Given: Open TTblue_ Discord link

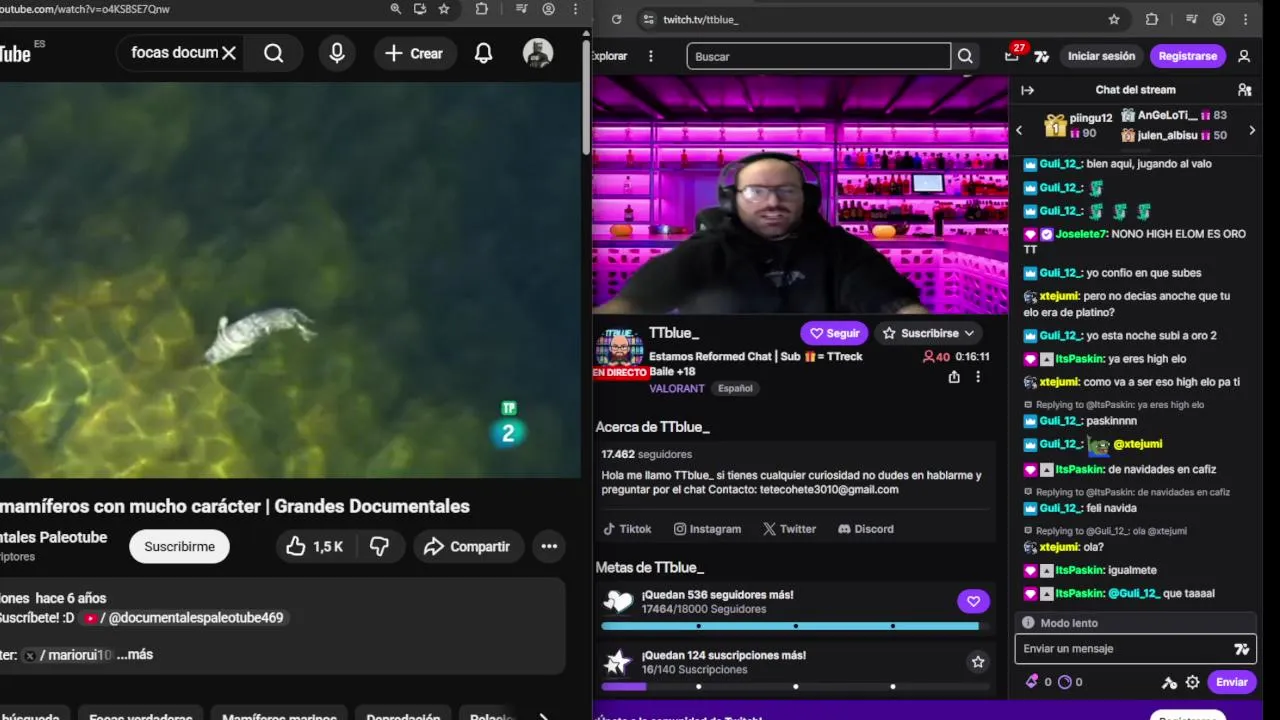Looking at the screenshot, I should click(866, 529).
